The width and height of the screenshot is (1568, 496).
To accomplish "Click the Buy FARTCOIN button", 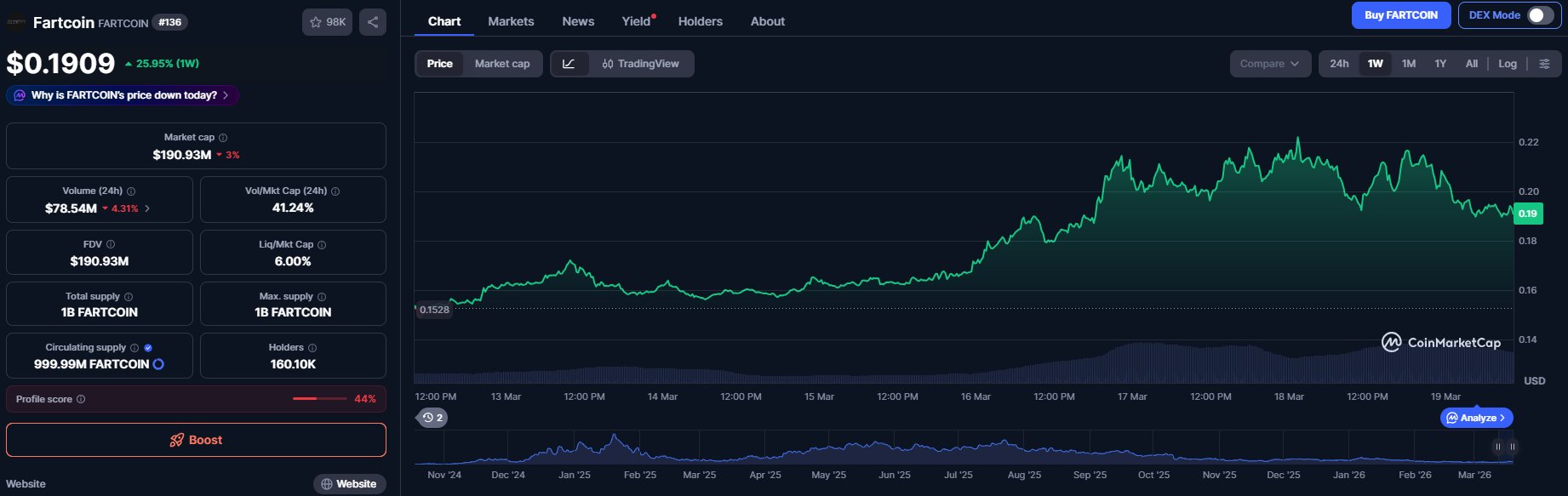I will tap(1400, 15).
